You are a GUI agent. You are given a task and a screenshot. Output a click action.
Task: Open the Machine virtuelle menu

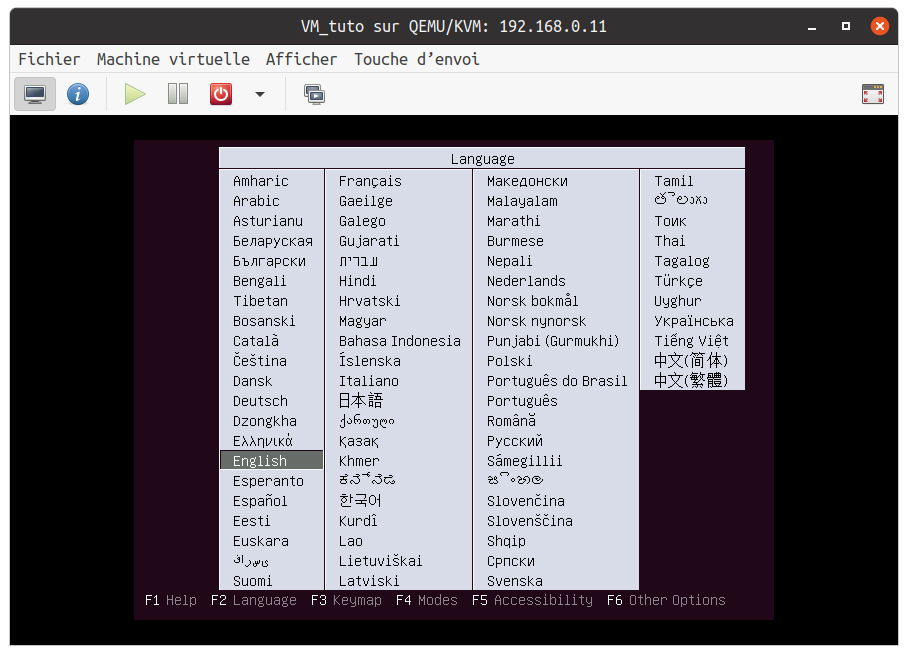173,59
